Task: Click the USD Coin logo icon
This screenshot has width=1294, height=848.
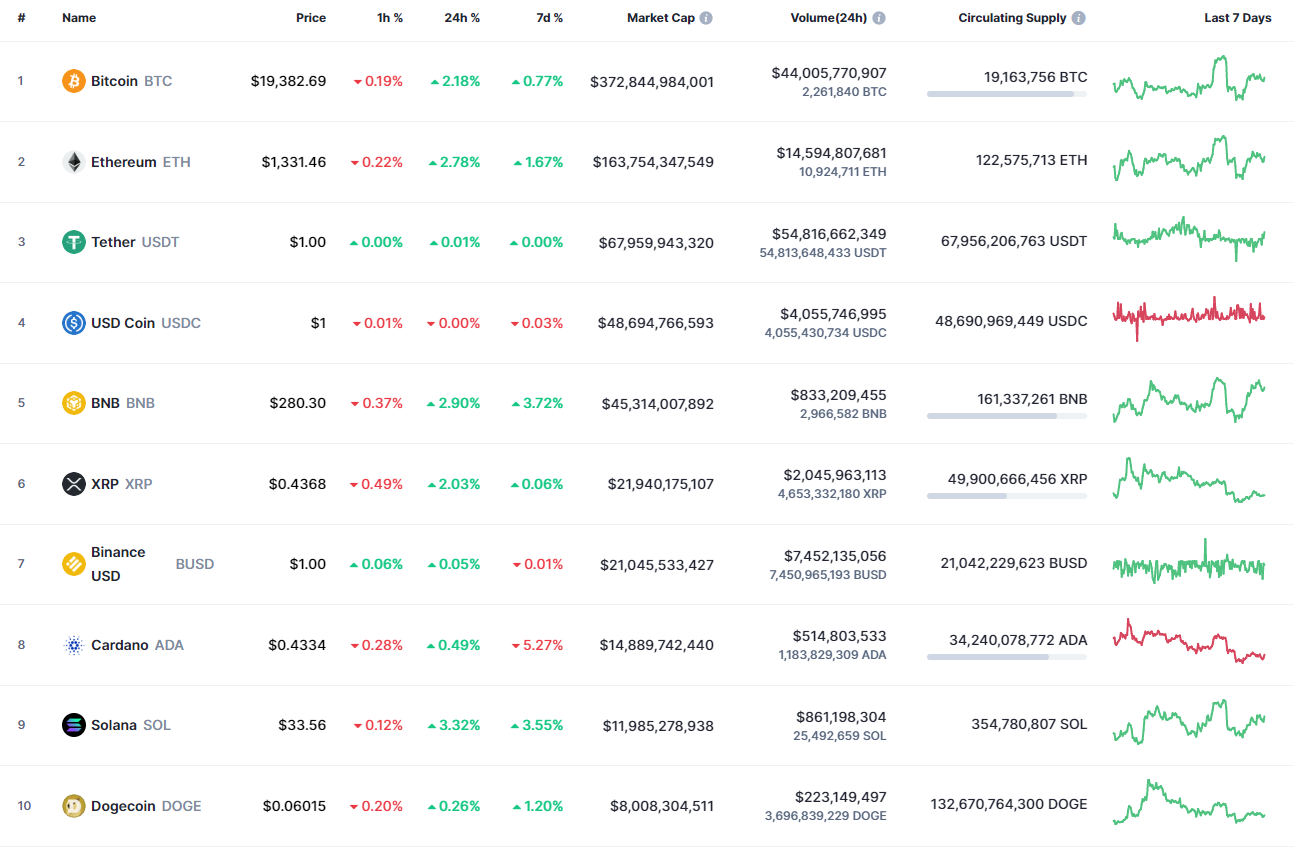Action: (x=73, y=322)
